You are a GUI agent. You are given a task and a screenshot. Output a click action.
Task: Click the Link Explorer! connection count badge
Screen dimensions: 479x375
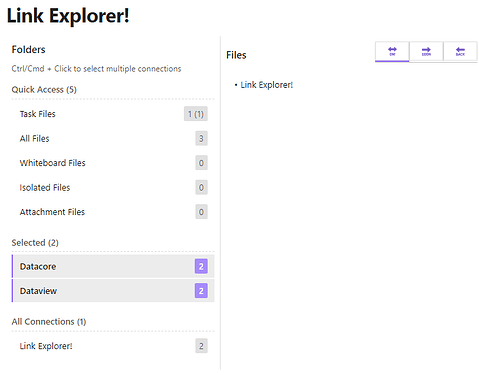click(201, 346)
